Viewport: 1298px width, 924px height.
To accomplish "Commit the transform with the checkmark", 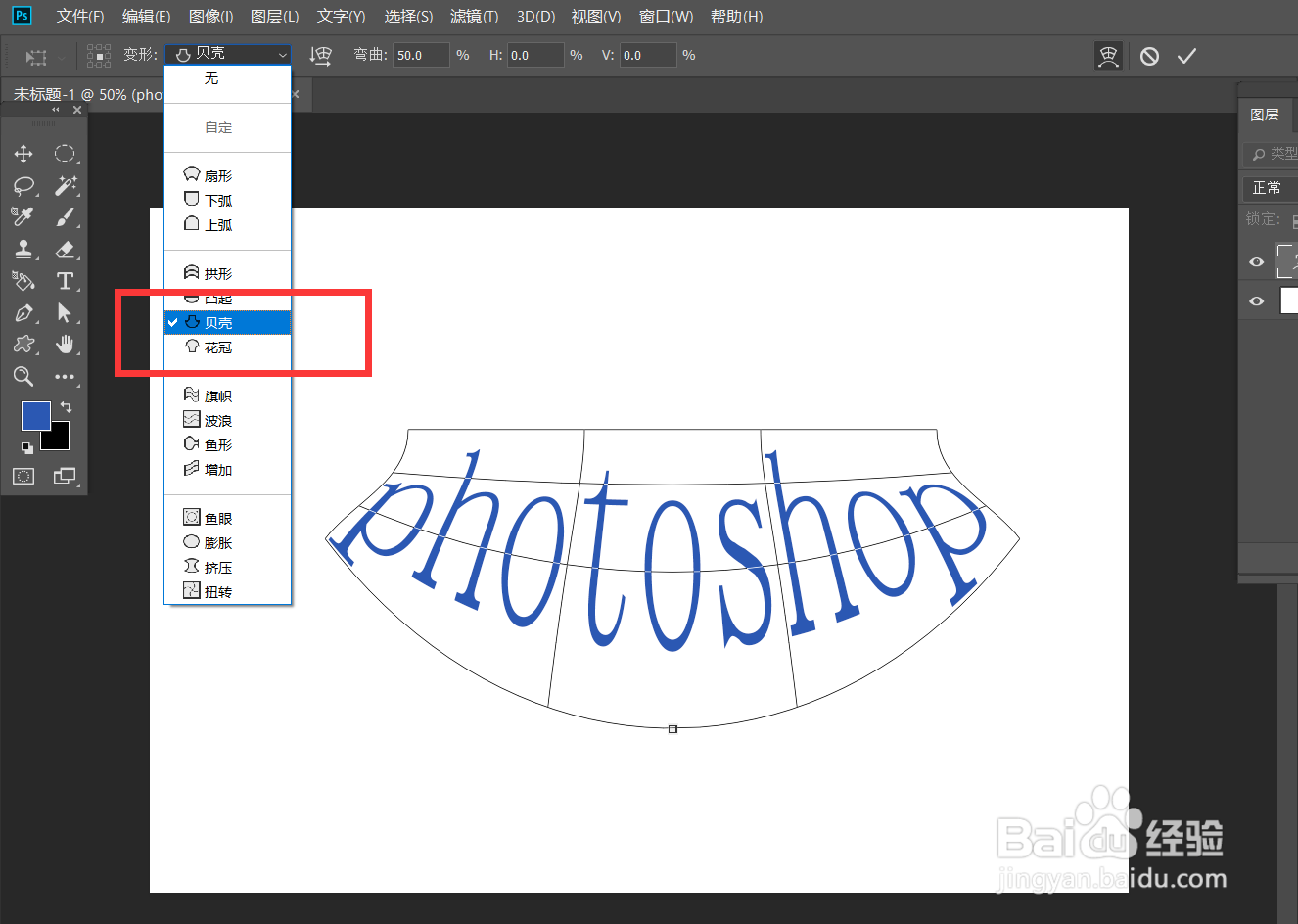I will tap(1186, 56).
